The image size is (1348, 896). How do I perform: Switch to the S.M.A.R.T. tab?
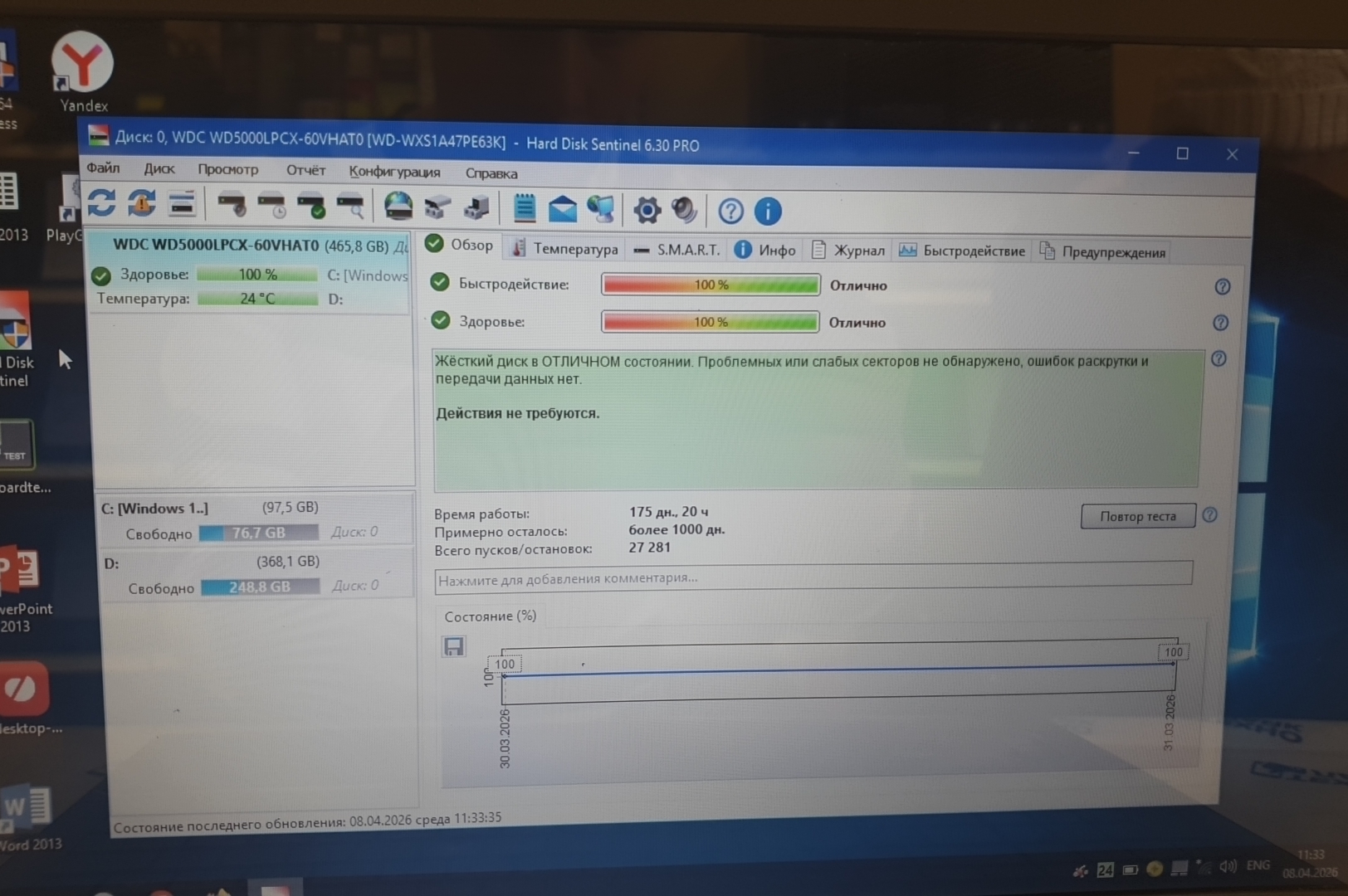tap(676, 250)
